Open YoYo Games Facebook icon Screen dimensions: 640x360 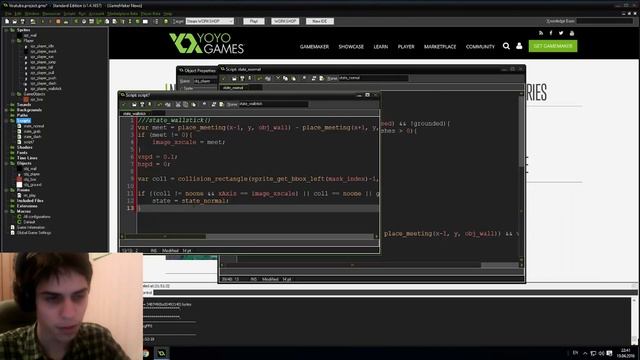tap(551, 33)
